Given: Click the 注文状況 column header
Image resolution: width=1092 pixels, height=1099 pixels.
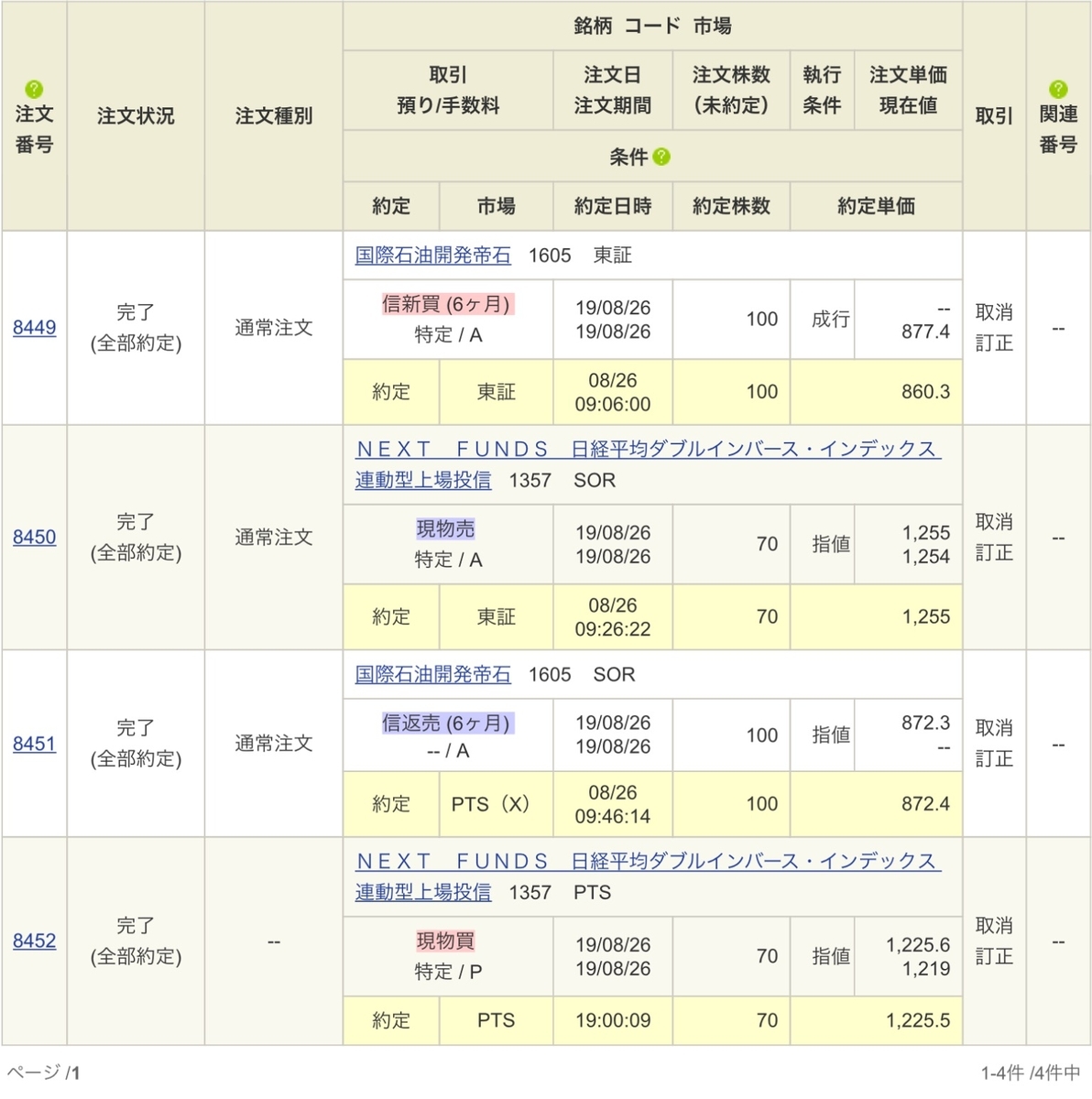Looking at the screenshot, I should click(136, 116).
